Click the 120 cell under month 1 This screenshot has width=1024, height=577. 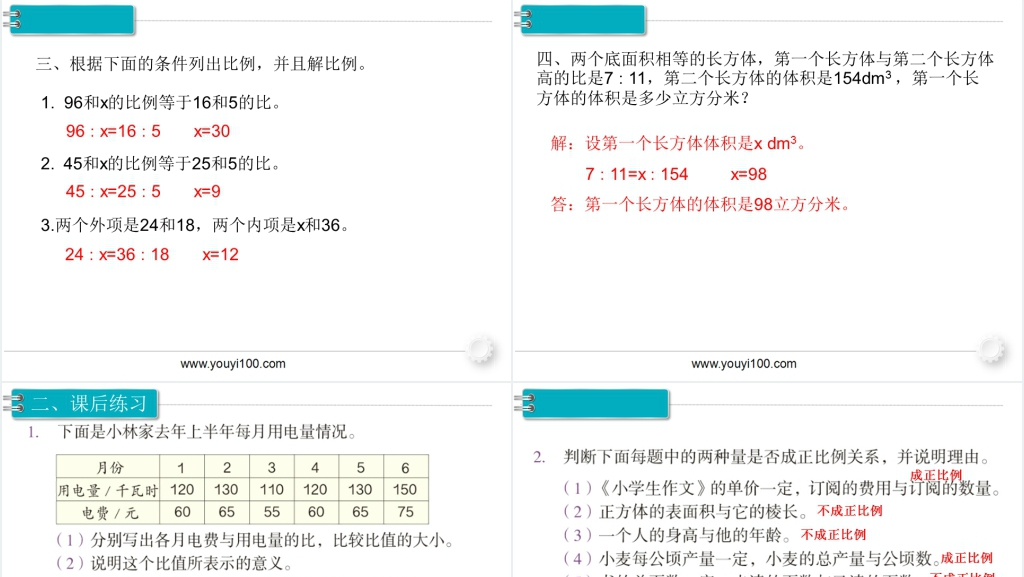pos(182,490)
